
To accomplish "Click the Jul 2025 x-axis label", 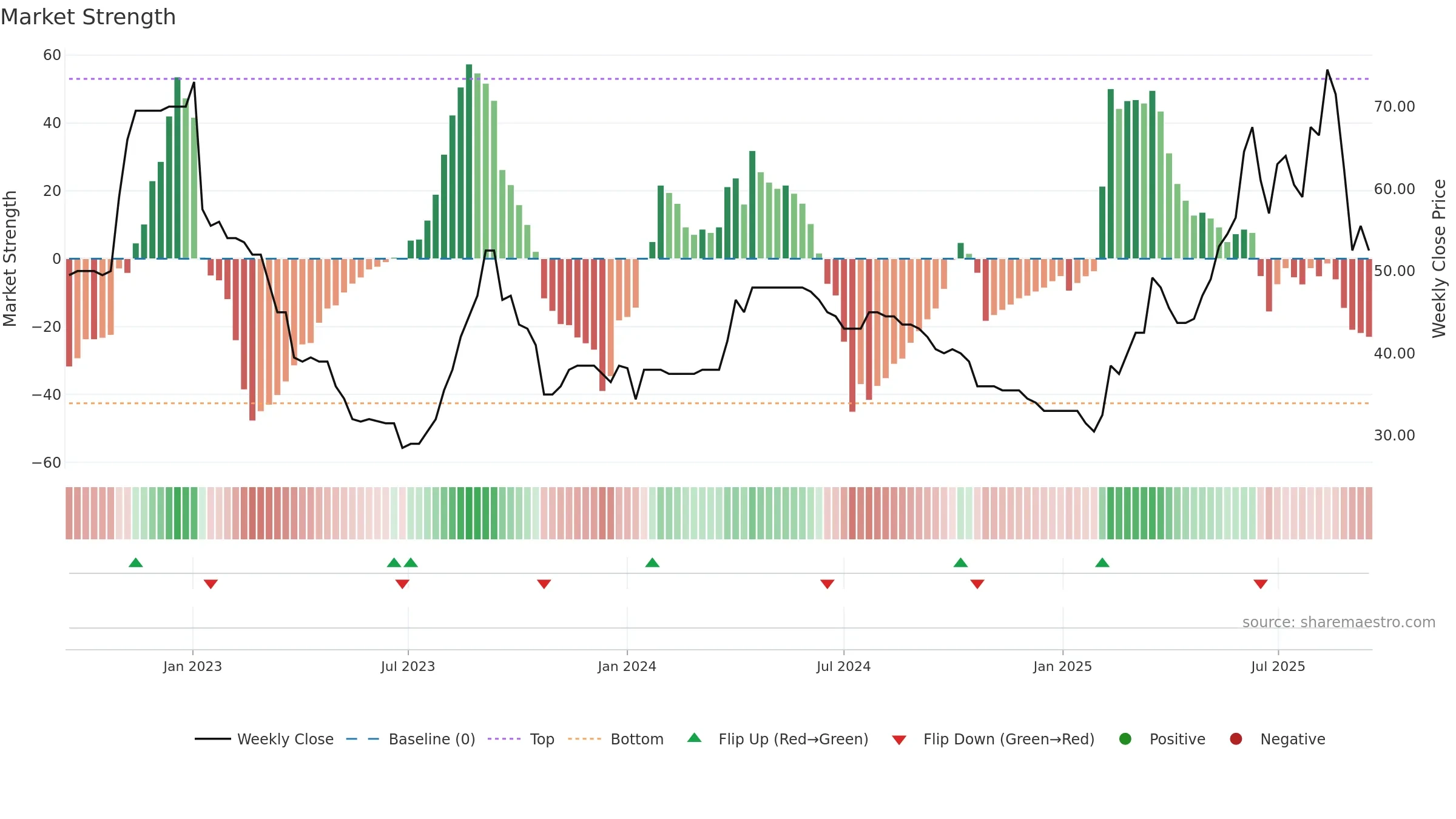I will 1278,667.
